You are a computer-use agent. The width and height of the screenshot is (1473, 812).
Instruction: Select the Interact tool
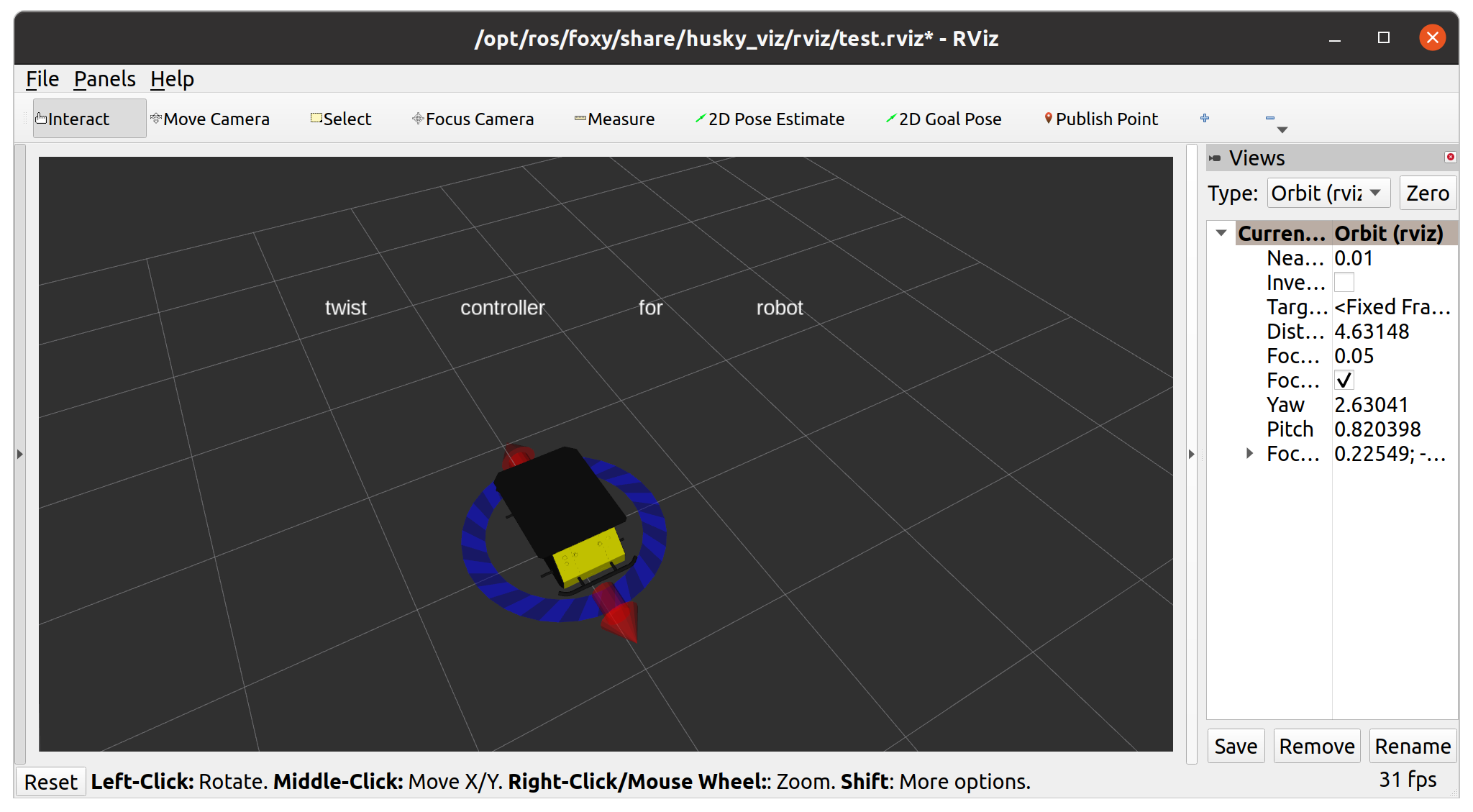89,119
